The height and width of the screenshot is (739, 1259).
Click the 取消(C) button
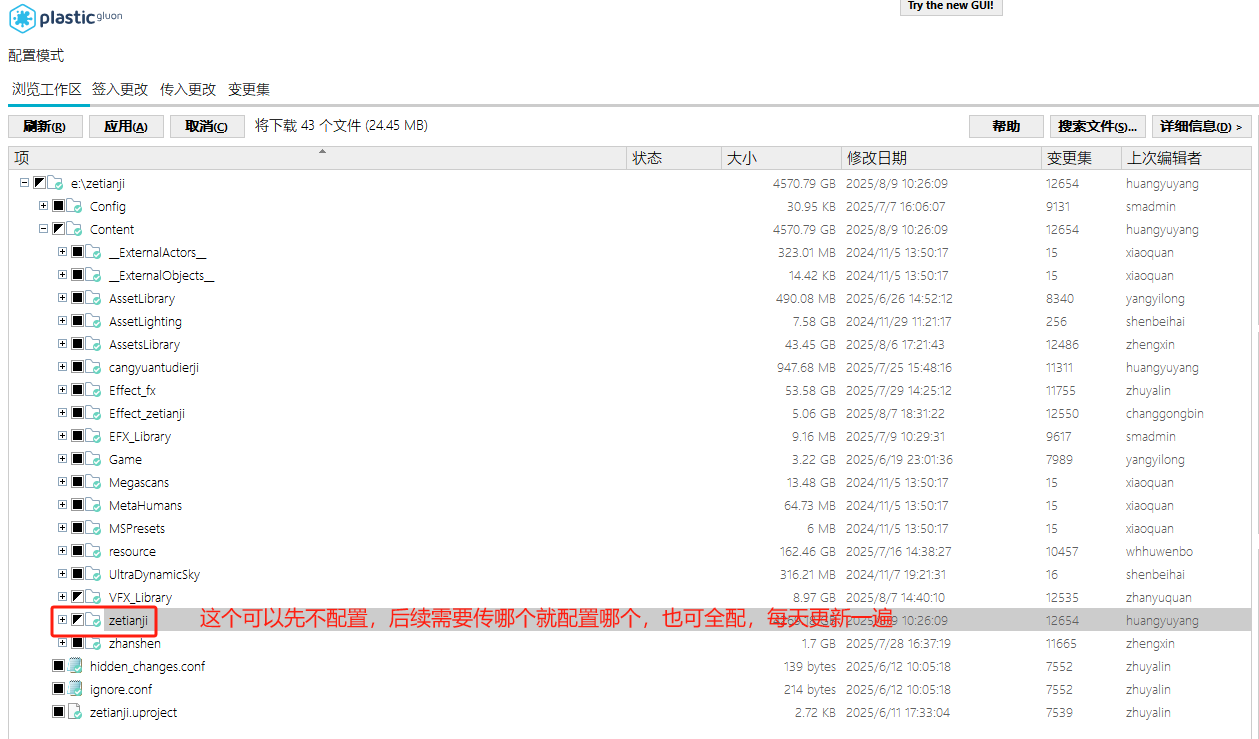point(207,126)
